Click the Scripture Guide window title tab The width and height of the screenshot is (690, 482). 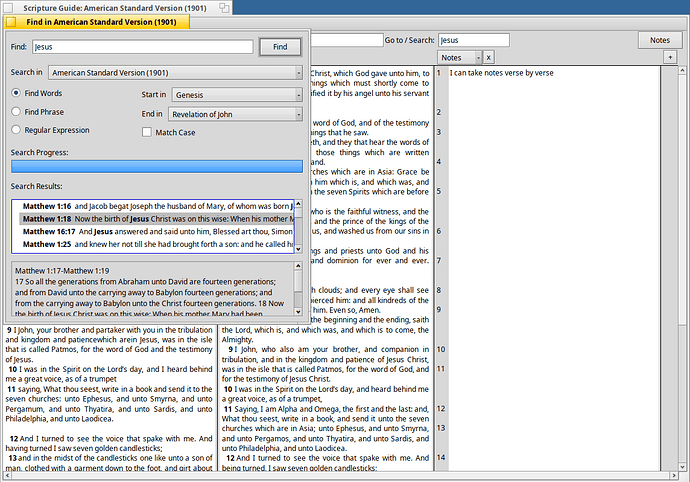114,8
